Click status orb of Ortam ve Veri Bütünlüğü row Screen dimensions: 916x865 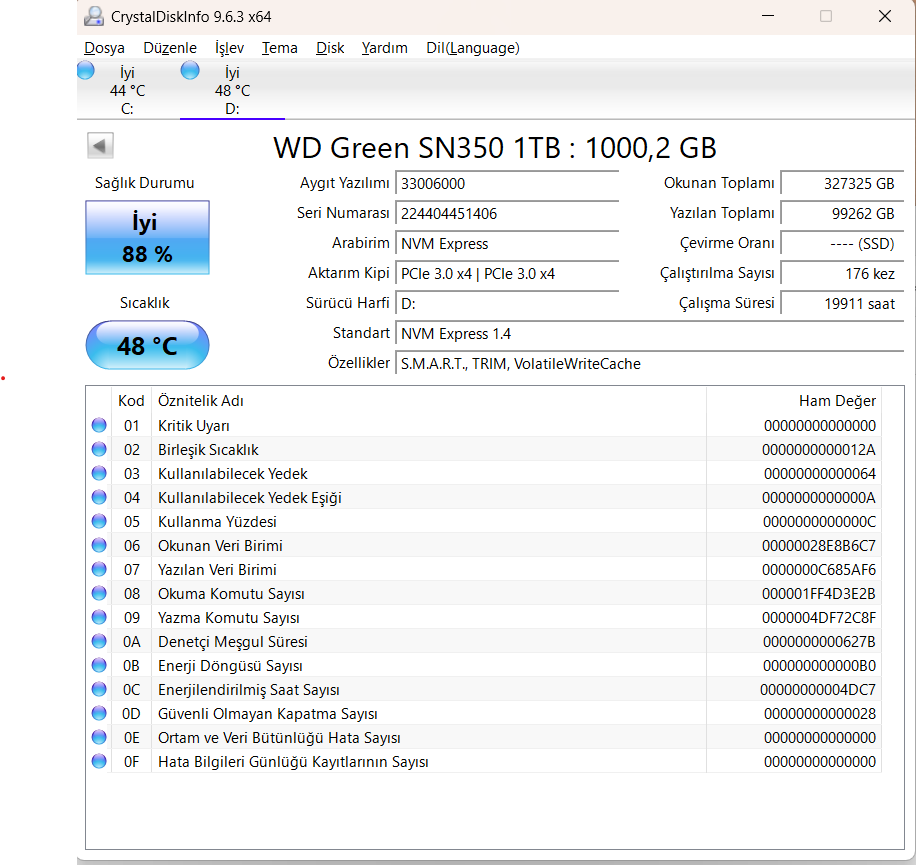point(99,737)
